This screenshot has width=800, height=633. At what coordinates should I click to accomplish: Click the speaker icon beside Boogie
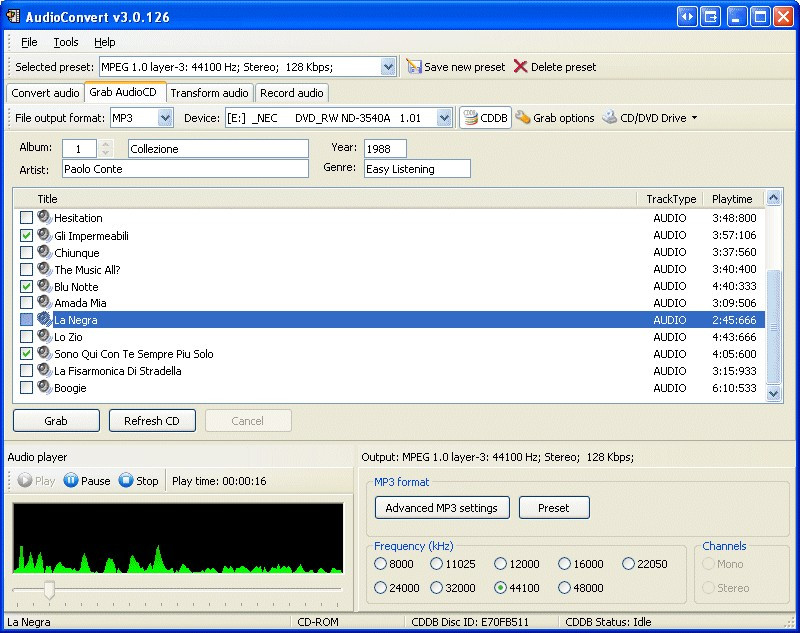44,387
